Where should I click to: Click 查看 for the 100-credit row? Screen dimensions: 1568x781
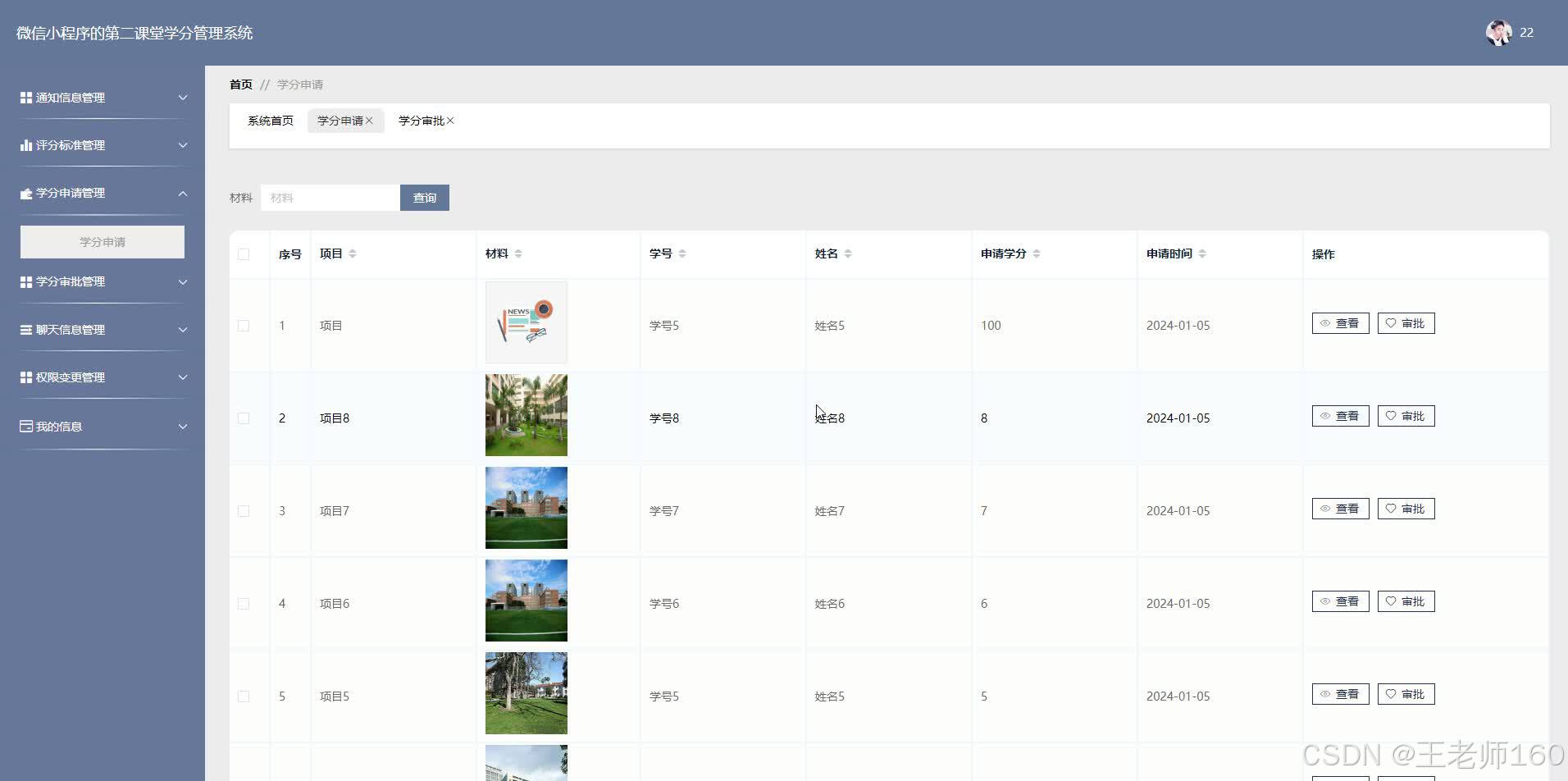point(1341,323)
